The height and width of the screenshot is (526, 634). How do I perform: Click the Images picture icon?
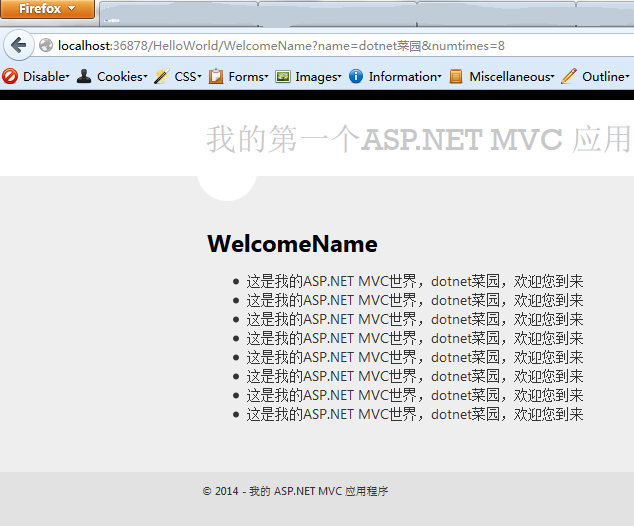tap(283, 76)
